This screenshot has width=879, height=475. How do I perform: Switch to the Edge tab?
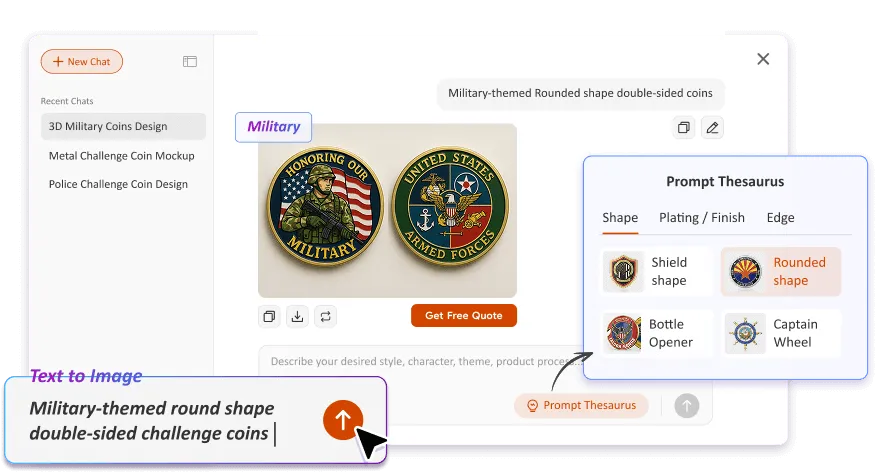780,218
